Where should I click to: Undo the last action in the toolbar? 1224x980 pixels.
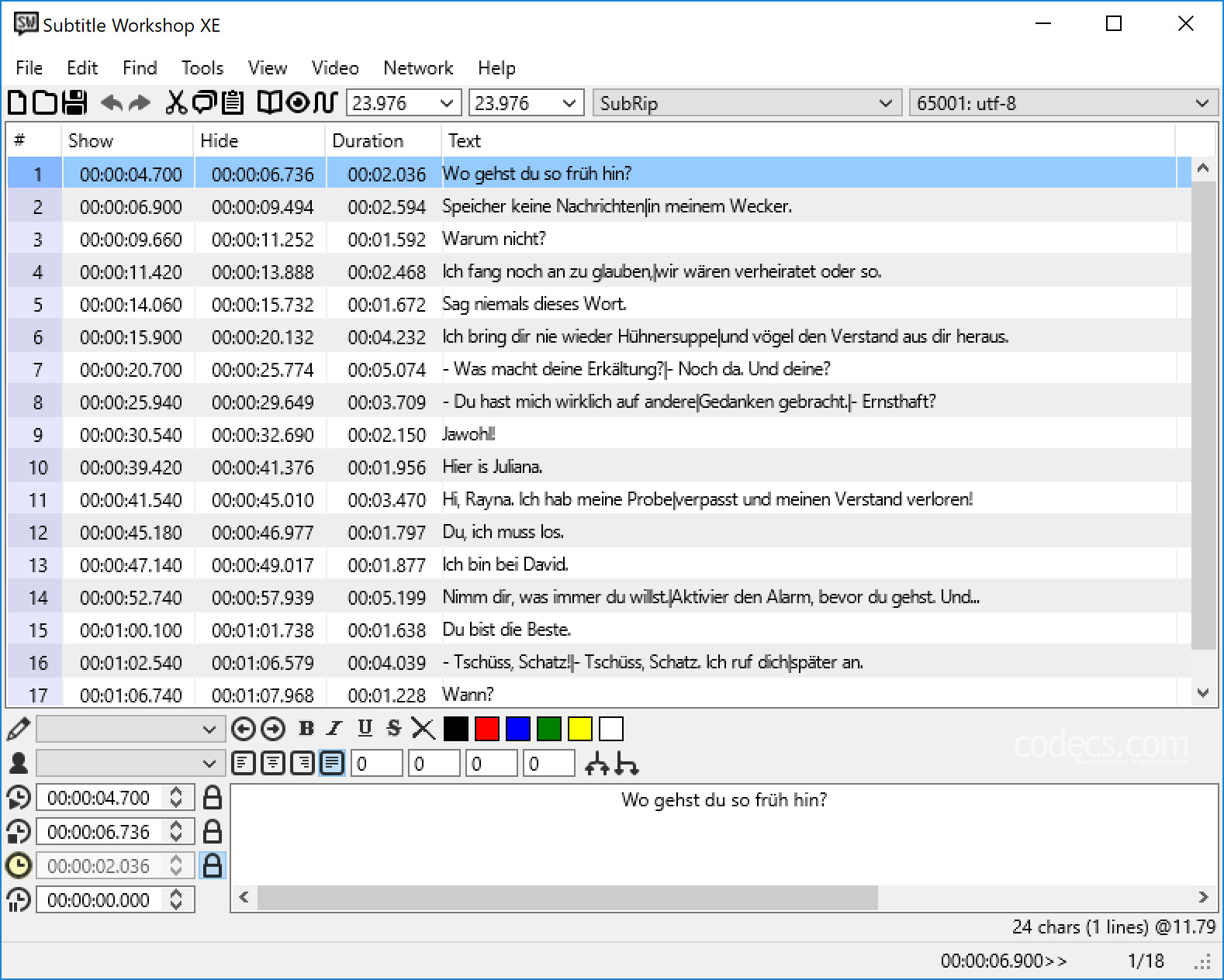pos(112,102)
